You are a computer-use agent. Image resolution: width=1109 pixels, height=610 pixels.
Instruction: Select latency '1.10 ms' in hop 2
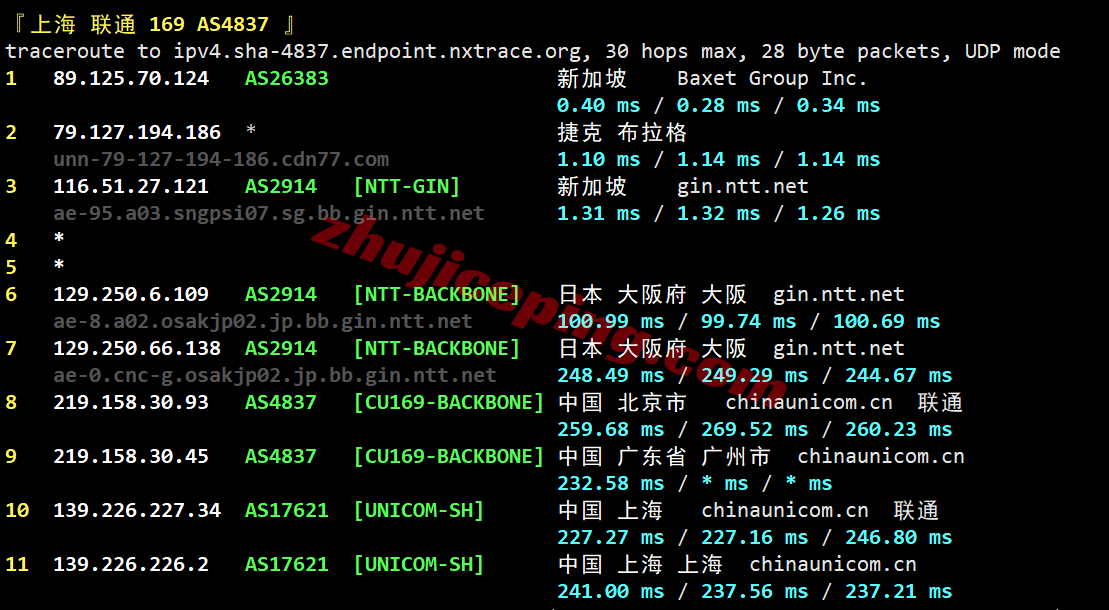point(598,159)
